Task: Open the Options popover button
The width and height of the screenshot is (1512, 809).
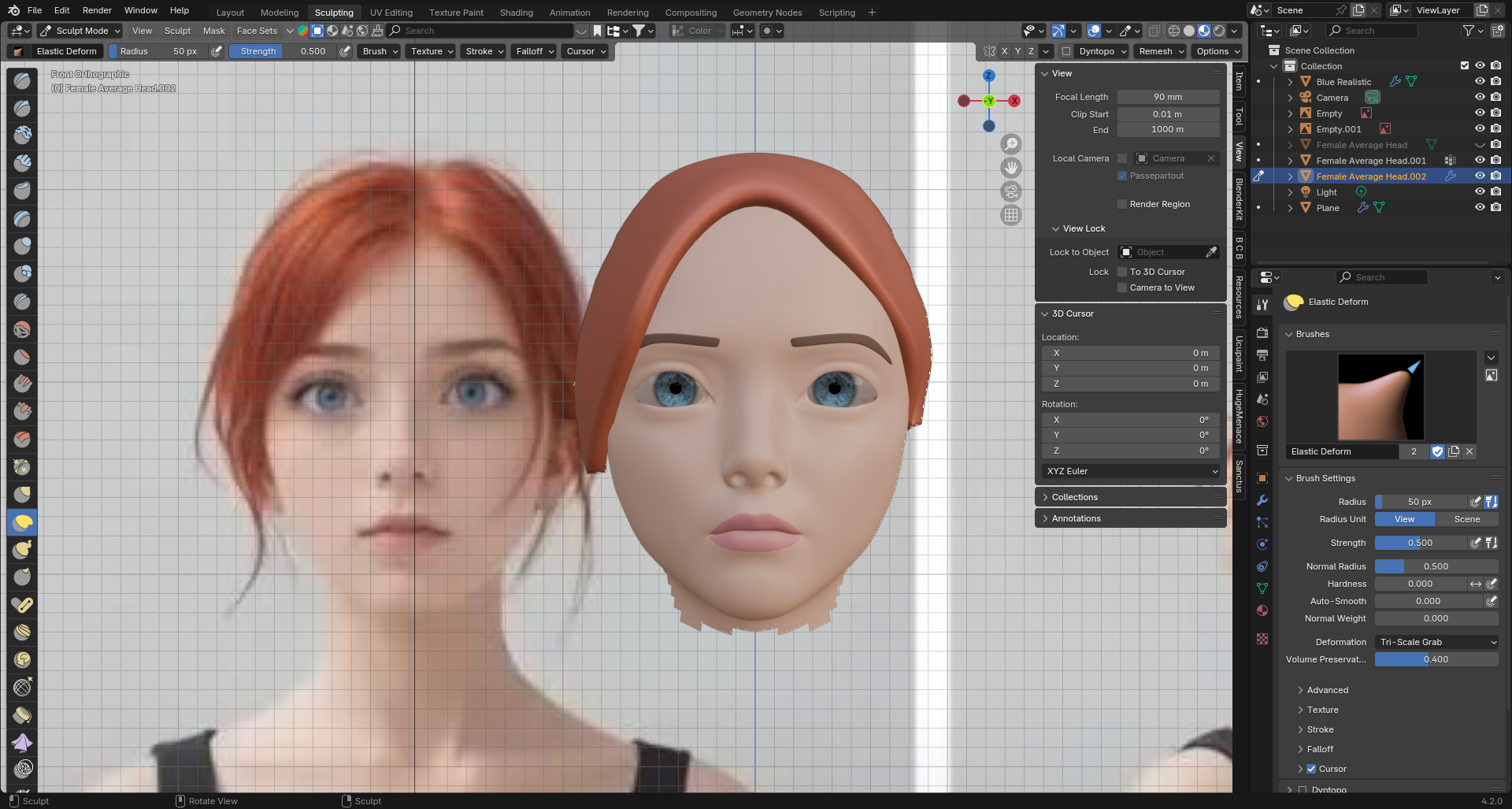Action: tap(1217, 51)
